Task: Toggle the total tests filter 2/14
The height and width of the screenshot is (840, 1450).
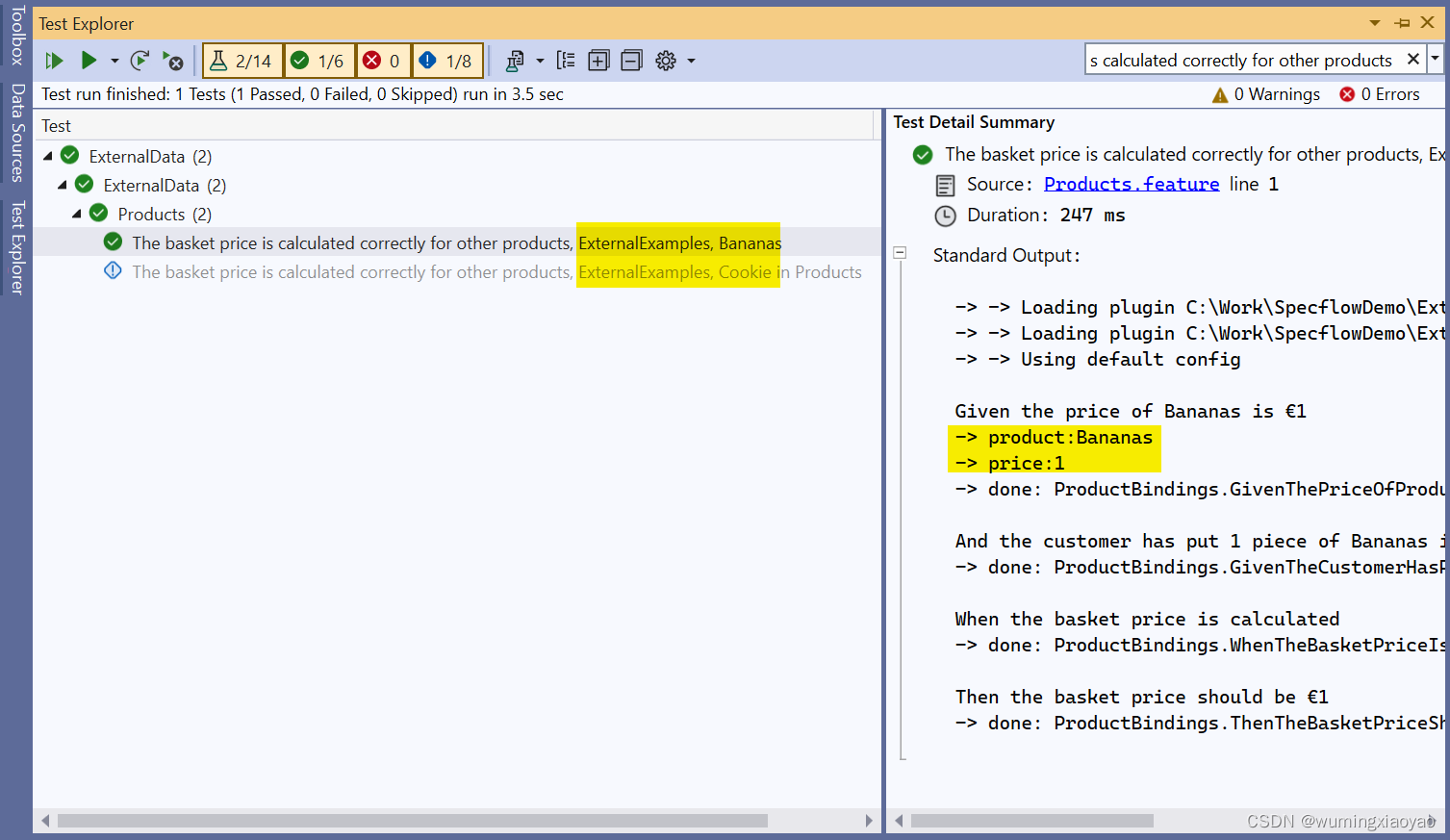Action: [242, 61]
